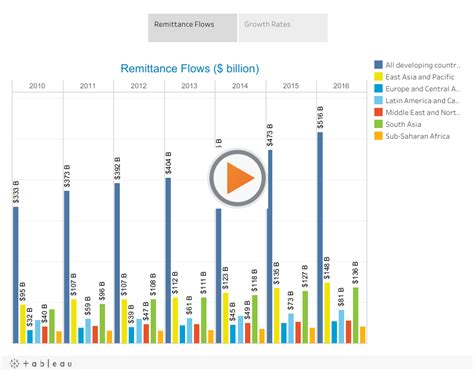
Task: Switch to the Remittance Flows tab
Action: (x=193, y=28)
